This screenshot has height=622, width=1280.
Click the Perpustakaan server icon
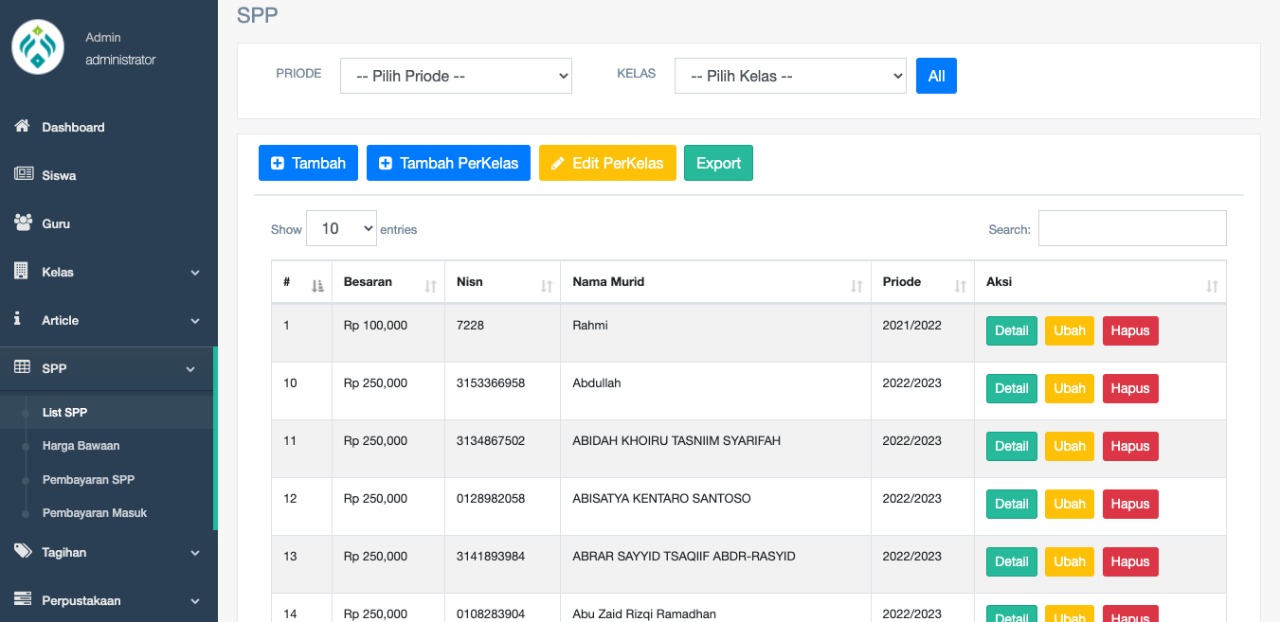(23, 600)
